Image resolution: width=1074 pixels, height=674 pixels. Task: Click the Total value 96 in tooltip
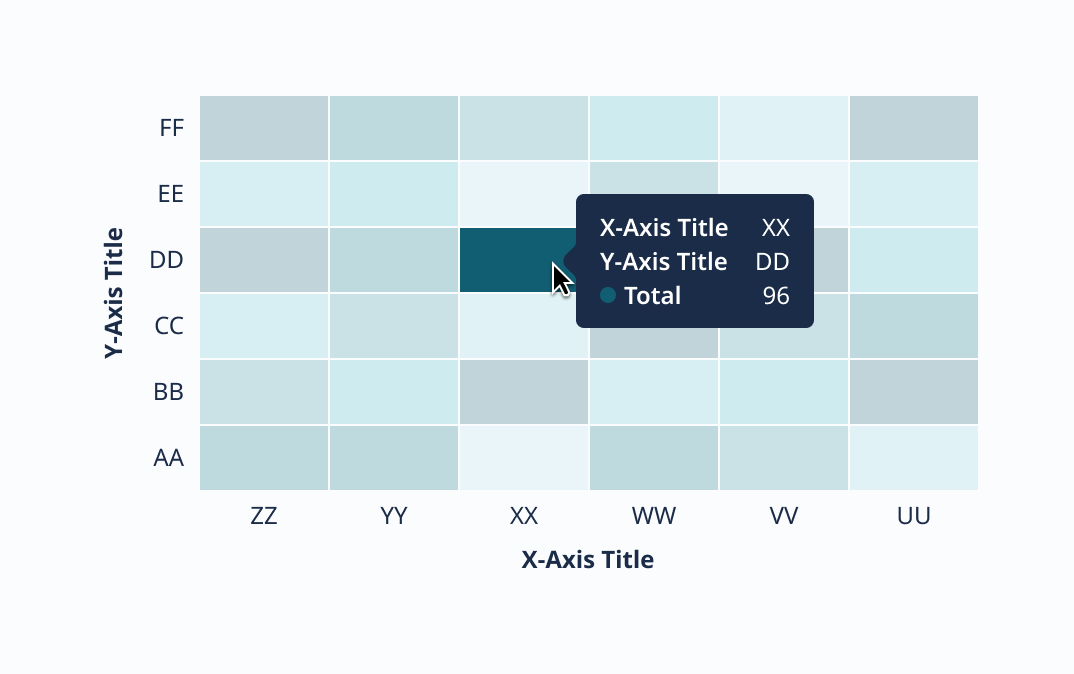point(776,296)
